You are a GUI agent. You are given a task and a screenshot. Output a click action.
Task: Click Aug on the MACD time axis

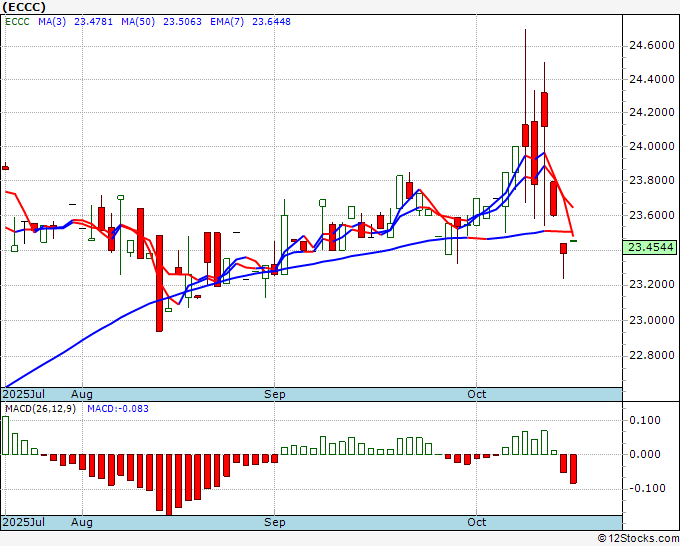(x=82, y=522)
